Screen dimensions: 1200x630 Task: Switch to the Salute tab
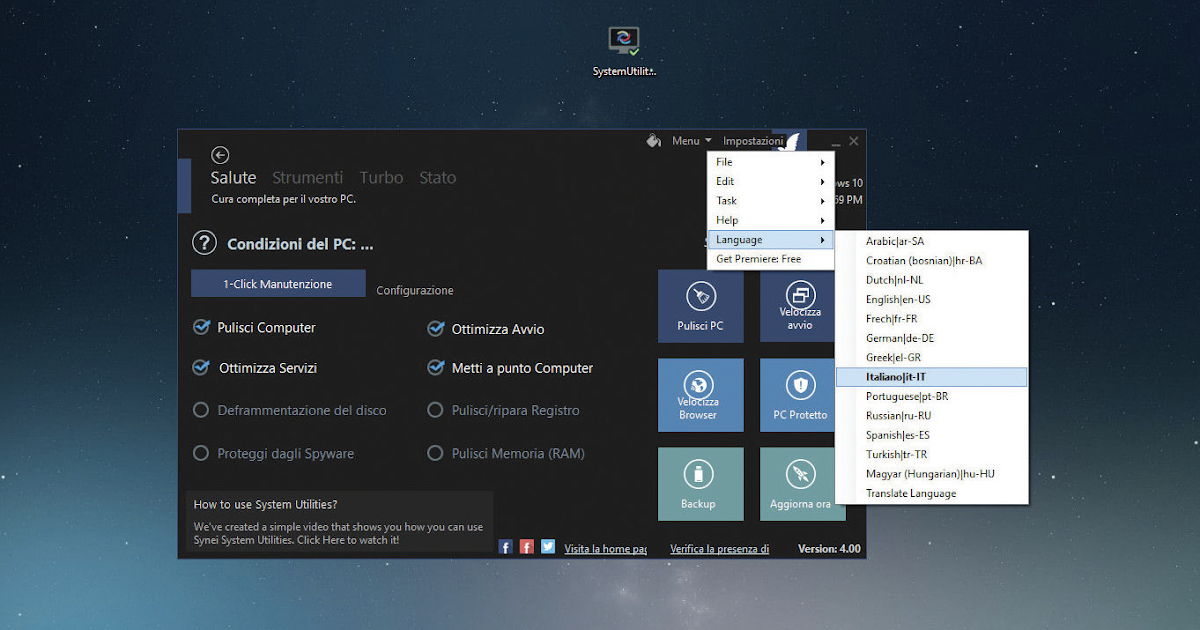coord(233,178)
